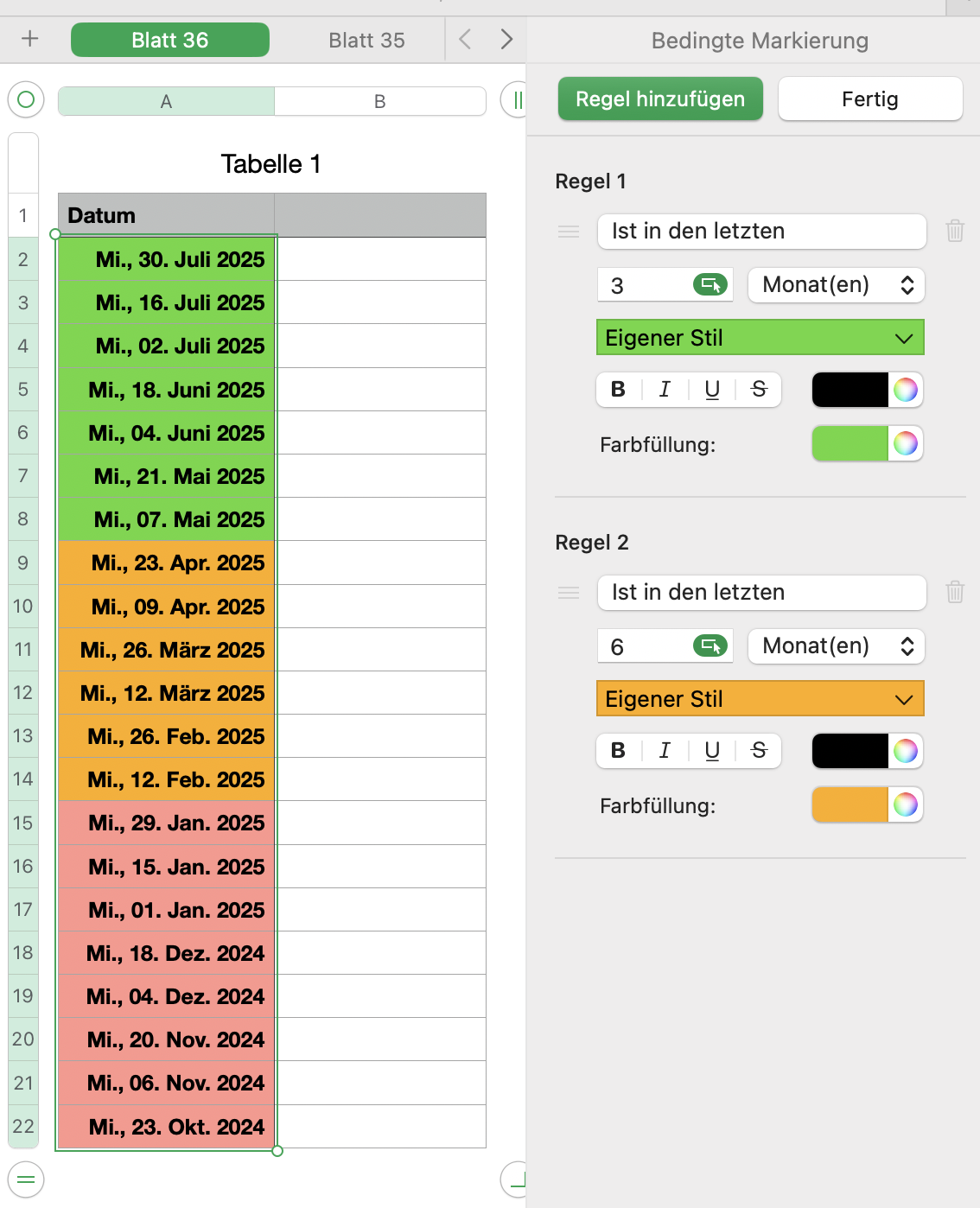Delete Regel 2 with trash icon
Screen dimensions: 980x1208
tap(955, 592)
